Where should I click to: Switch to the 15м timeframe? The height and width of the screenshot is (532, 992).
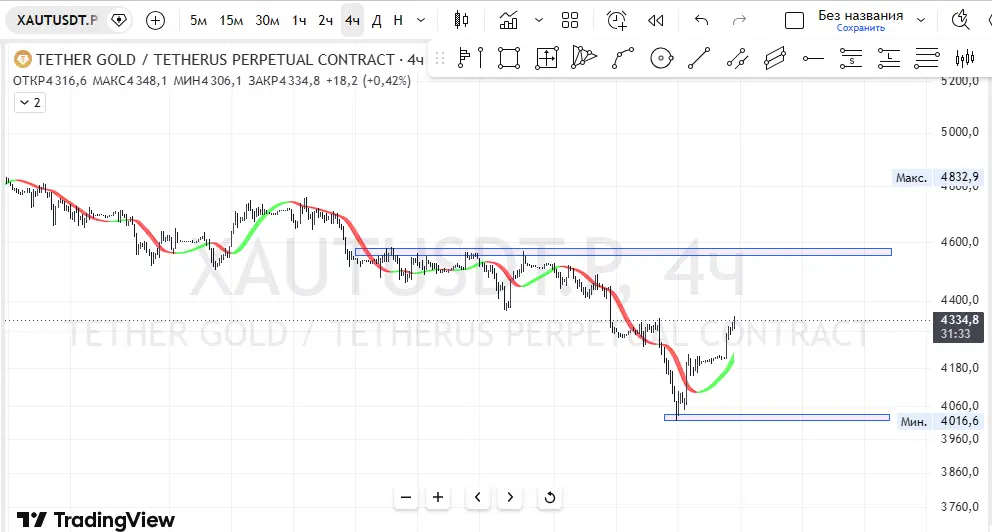231,20
